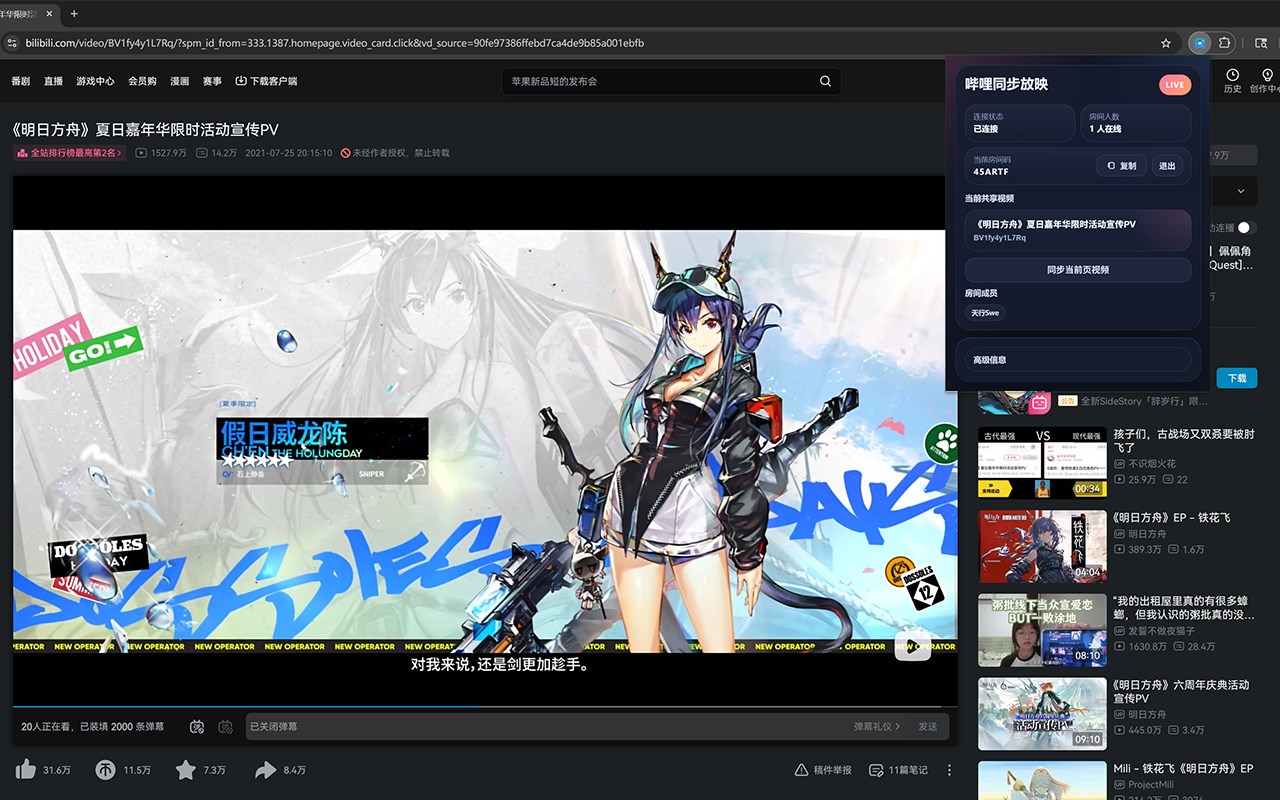Toggle the auto-play 自动连播 switch
Viewport: 1280px width, 800px height.
(x=1246, y=228)
